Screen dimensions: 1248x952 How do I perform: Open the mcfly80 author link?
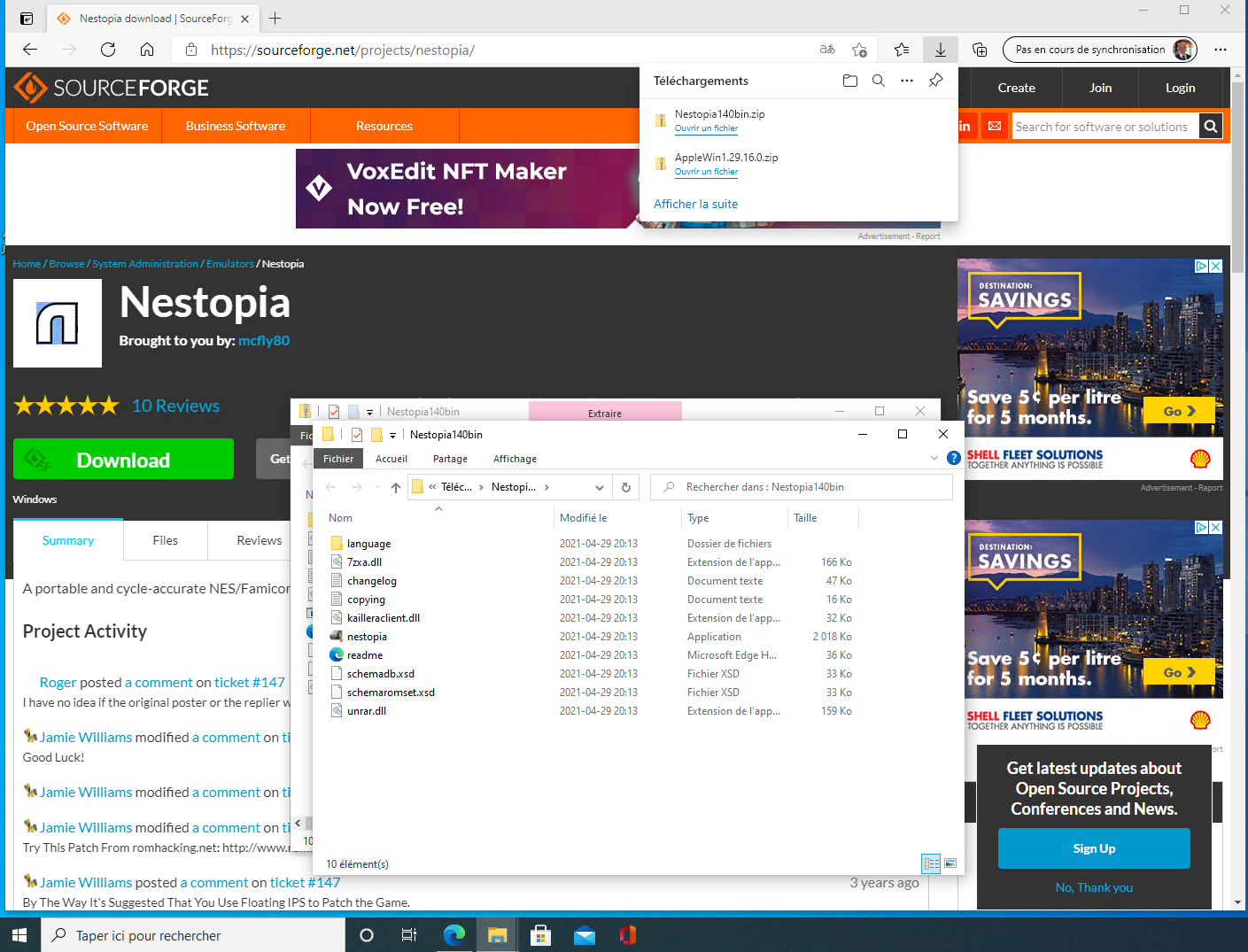tap(264, 341)
